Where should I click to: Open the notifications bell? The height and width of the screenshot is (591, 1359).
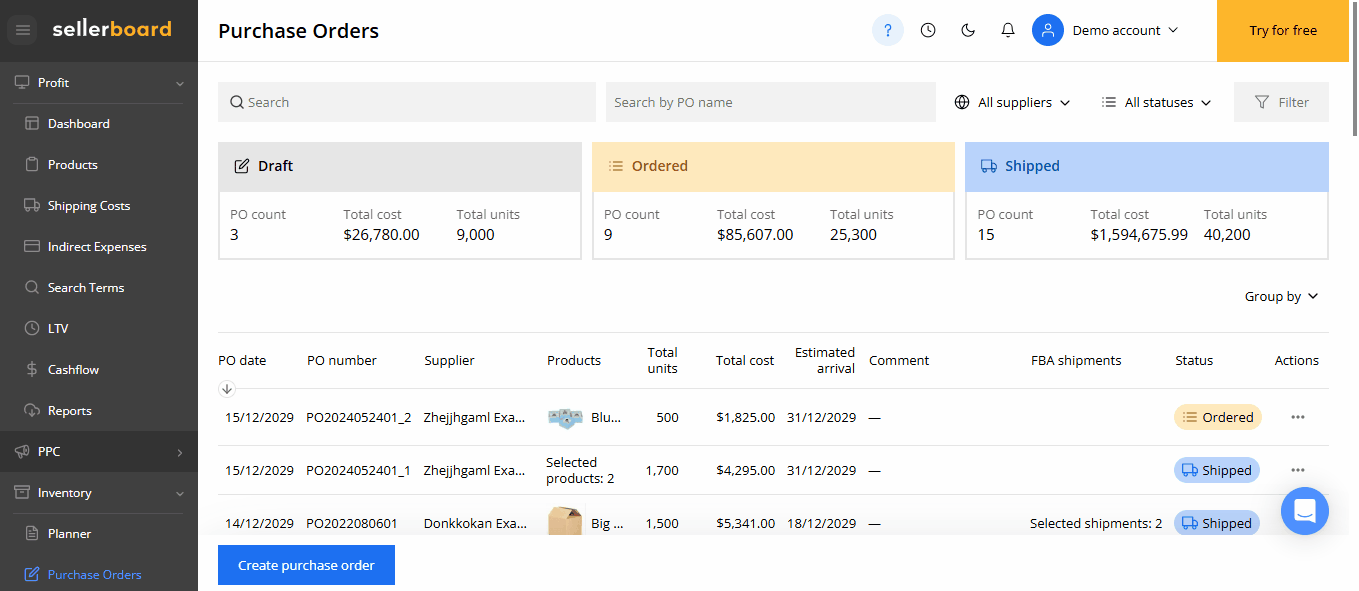(x=1008, y=30)
